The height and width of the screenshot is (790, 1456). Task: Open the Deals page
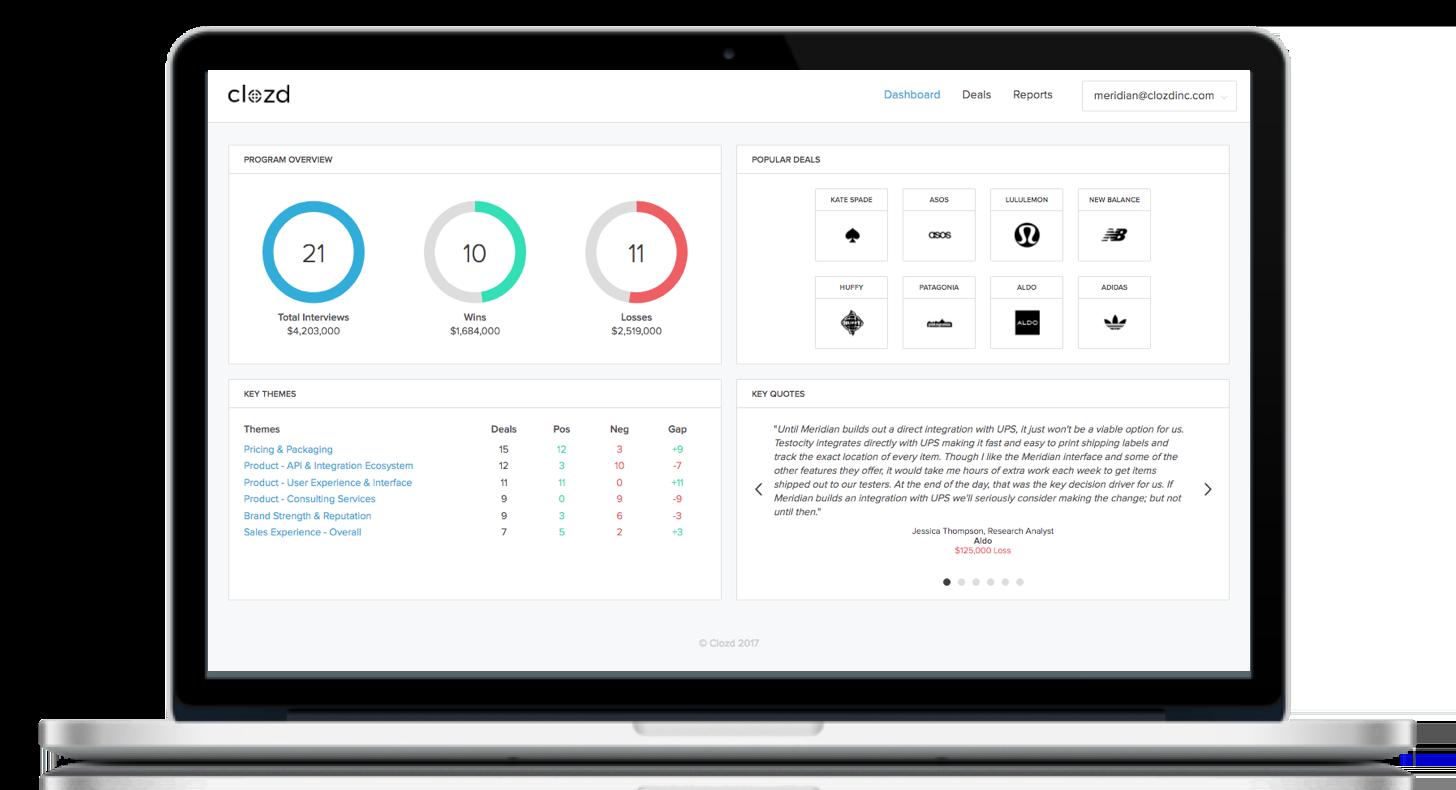976,95
